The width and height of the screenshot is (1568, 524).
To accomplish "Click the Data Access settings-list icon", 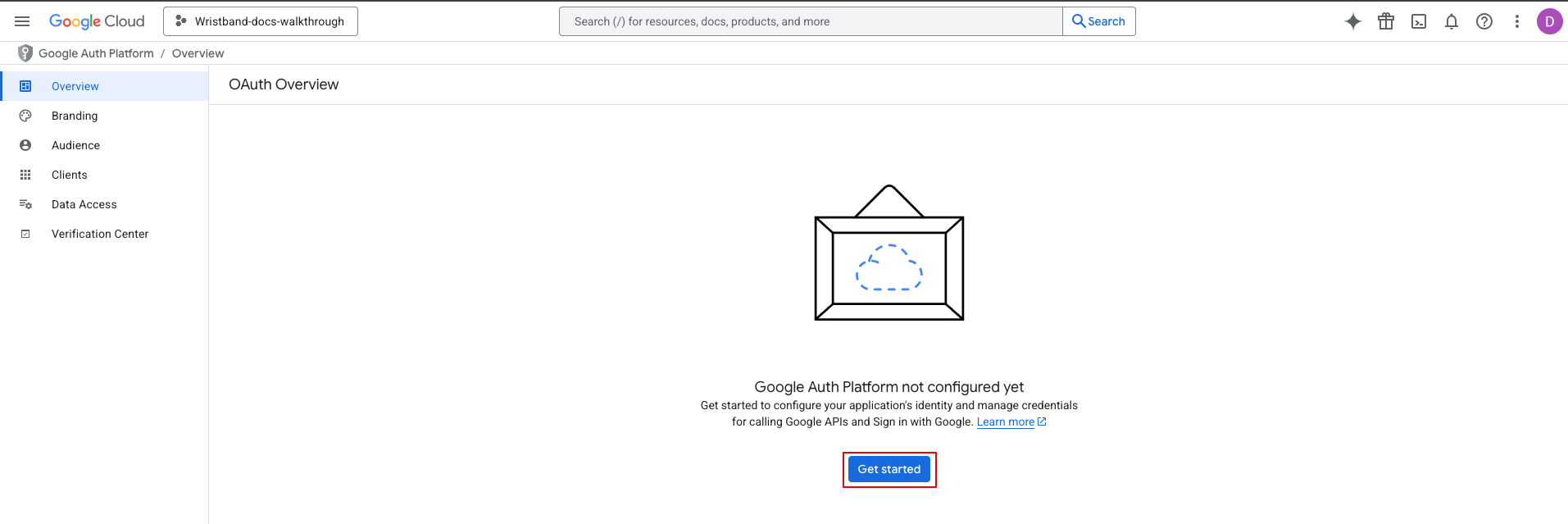I will click(25, 204).
